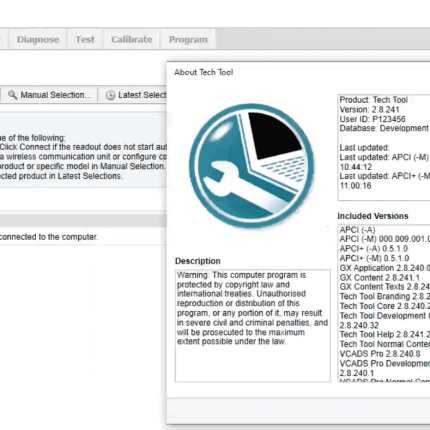Select the 'Tech Tool Core 2.8.240' entry

(385, 306)
